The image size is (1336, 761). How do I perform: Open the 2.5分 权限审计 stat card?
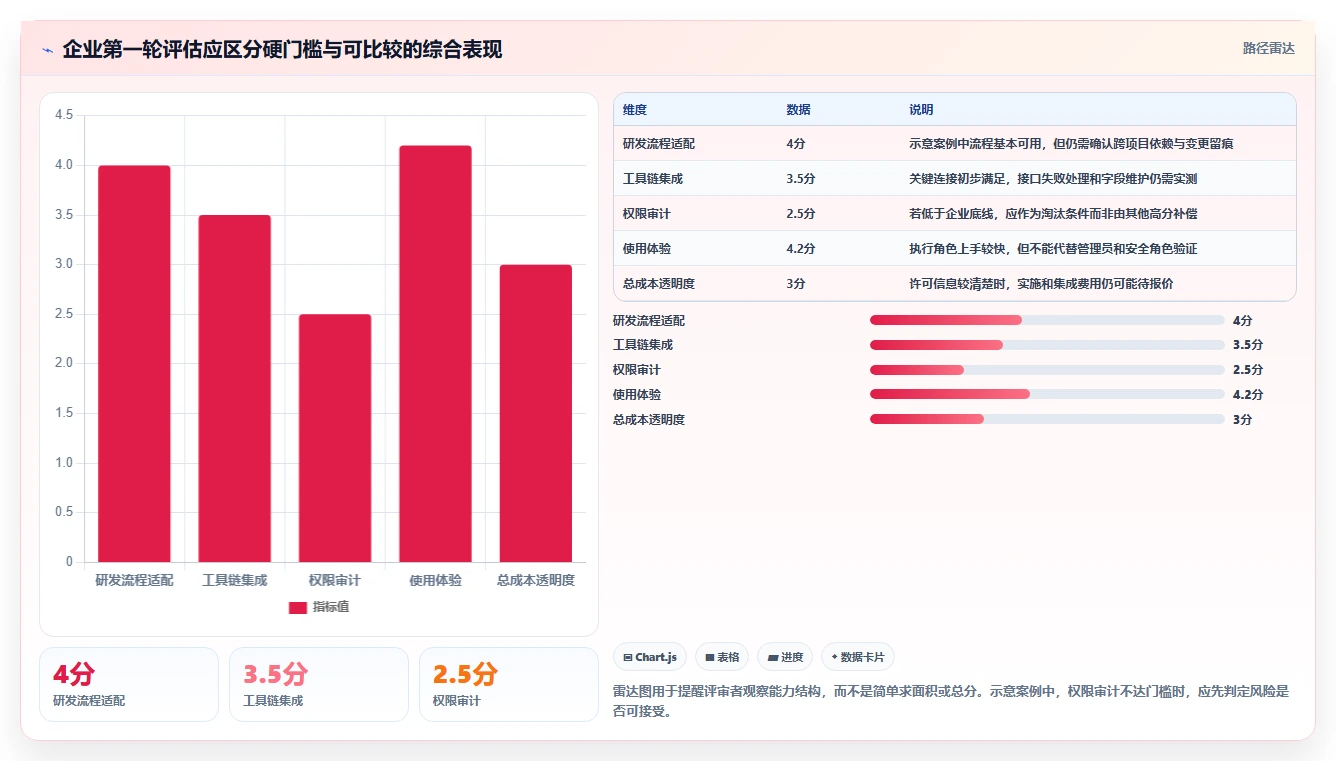click(x=509, y=684)
